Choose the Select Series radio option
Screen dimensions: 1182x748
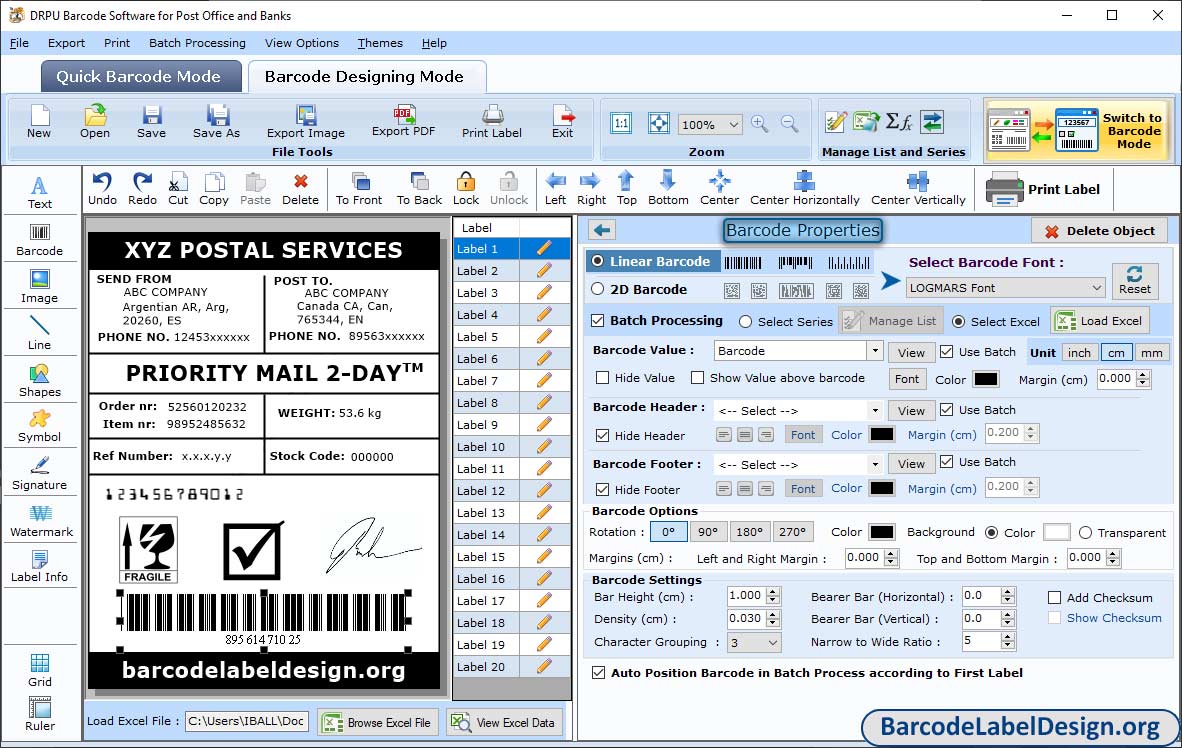click(746, 322)
